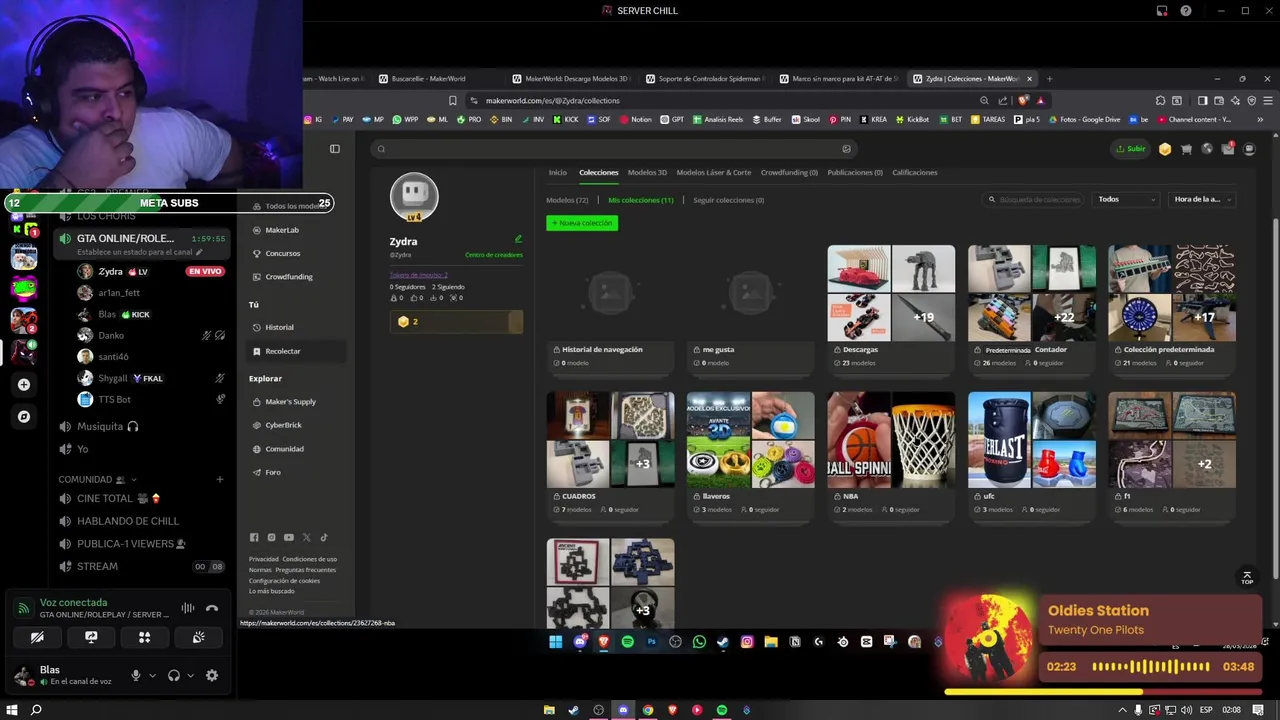
Task: Open Preguntas frecuentes footer link
Action: pyautogui.click(x=306, y=570)
